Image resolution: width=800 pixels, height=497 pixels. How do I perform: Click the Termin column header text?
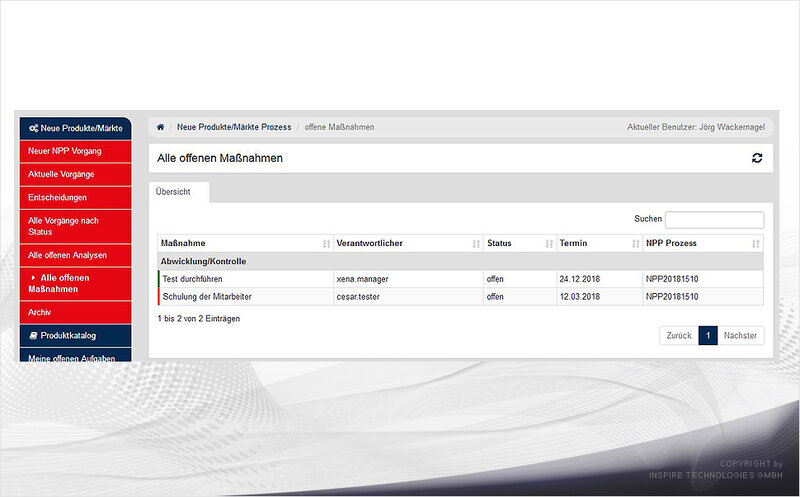tap(573, 243)
